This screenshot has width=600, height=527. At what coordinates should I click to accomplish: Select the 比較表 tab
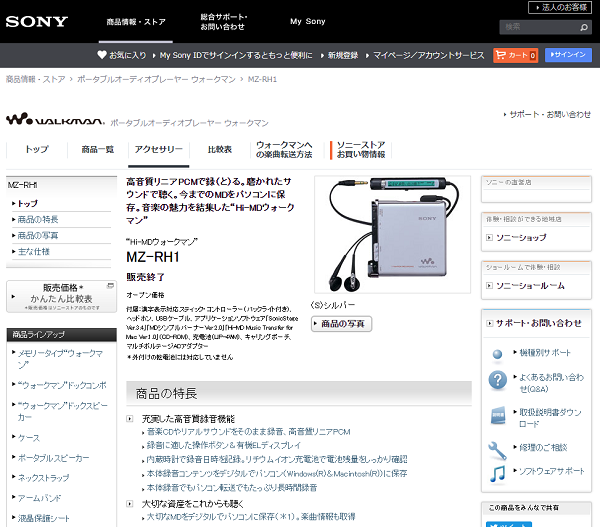tap(220, 149)
